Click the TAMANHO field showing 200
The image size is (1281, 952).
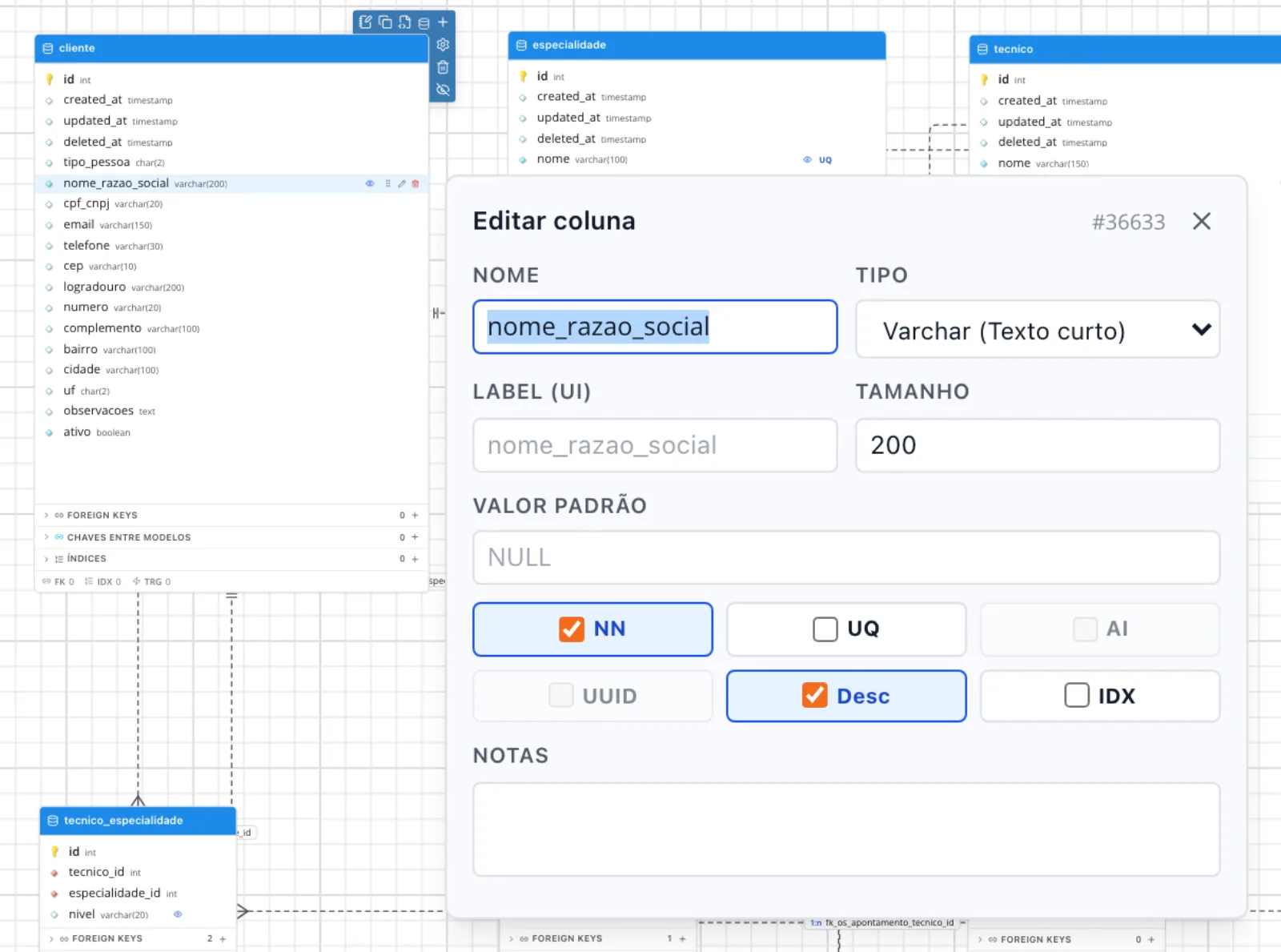pyautogui.click(x=1038, y=445)
